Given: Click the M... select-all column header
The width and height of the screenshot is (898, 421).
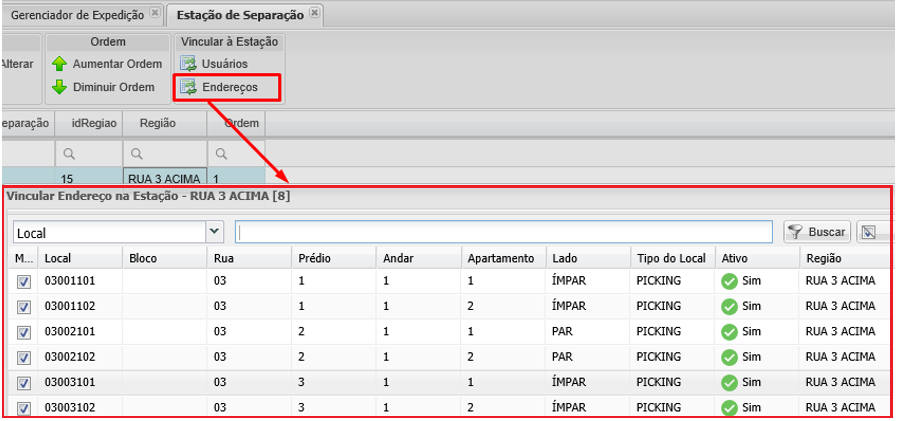Looking at the screenshot, I should click(24, 258).
